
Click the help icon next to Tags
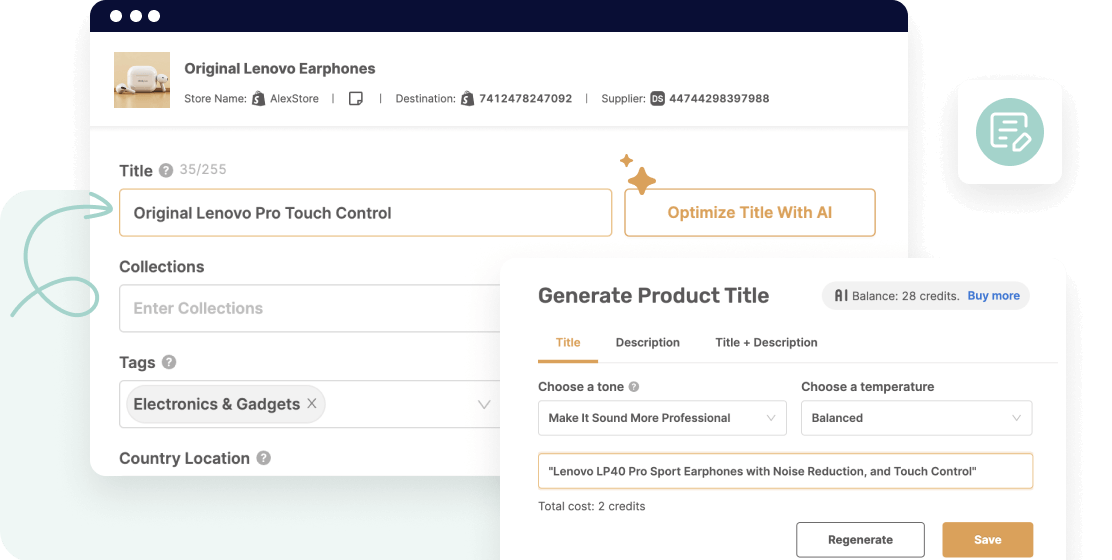[169, 362]
